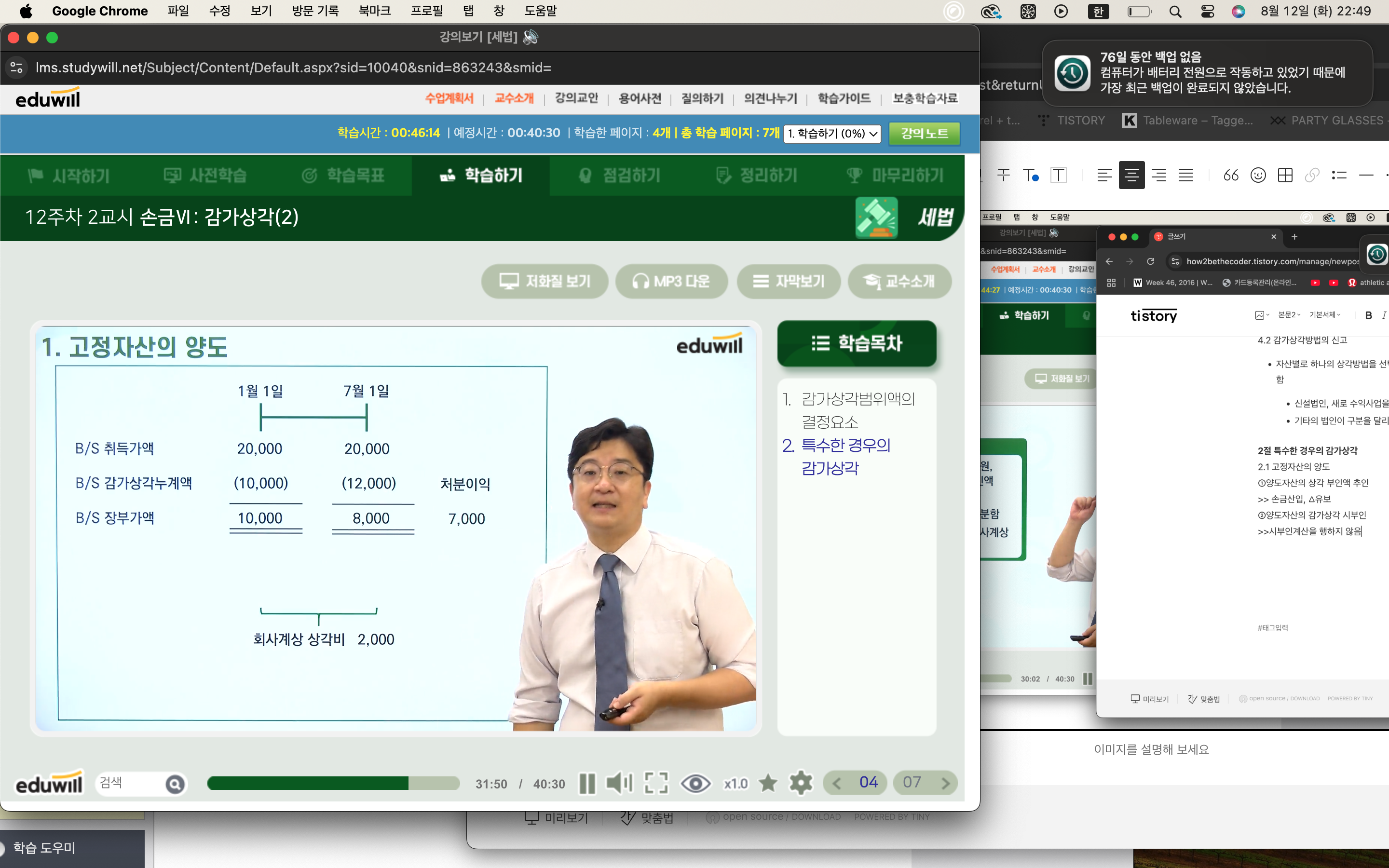Image resolution: width=1389 pixels, height=868 pixels.
Task: Open the 강의교안 link in the top navigation
Action: [x=576, y=99]
